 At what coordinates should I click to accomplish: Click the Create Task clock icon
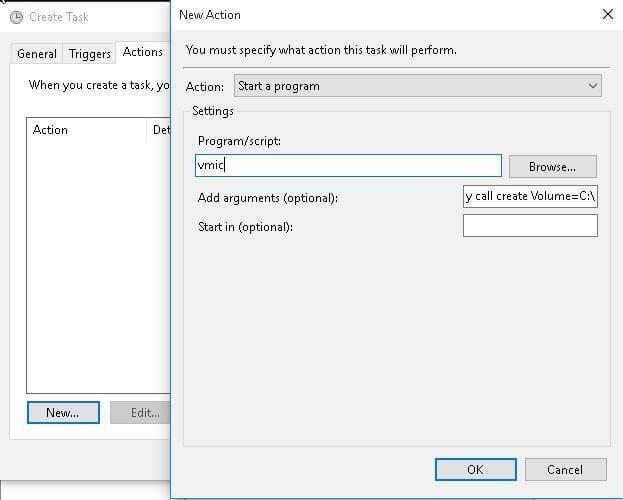click(15, 17)
